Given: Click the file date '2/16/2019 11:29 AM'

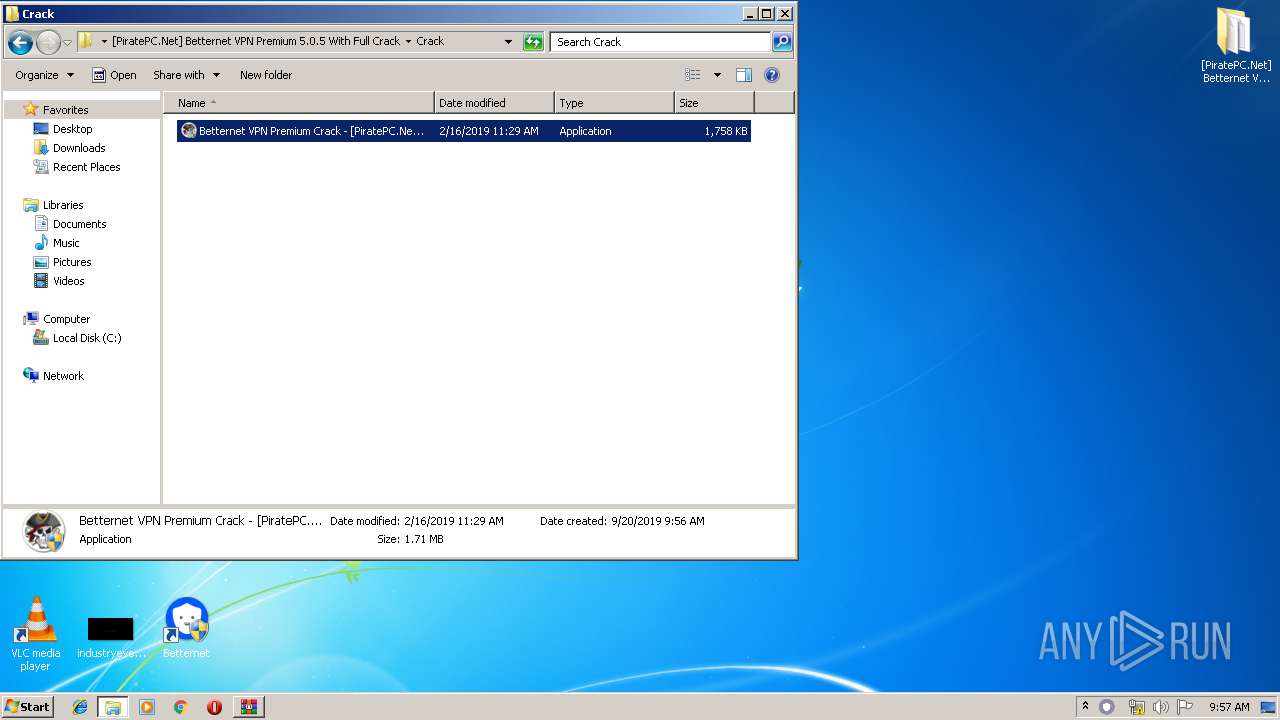Looking at the screenshot, I should click(489, 131).
